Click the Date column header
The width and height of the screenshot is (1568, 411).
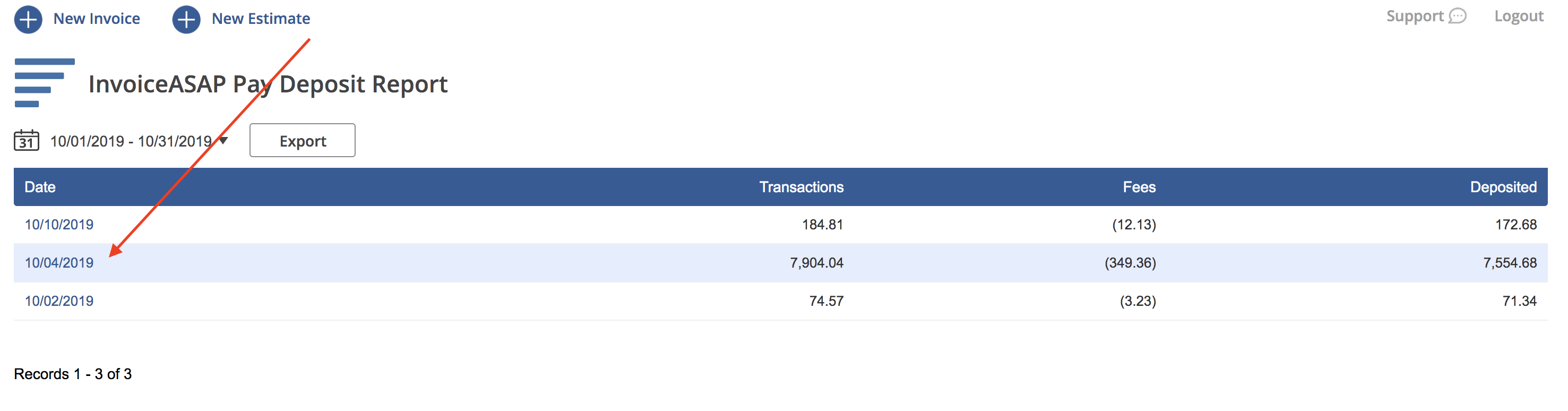click(x=40, y=187)
